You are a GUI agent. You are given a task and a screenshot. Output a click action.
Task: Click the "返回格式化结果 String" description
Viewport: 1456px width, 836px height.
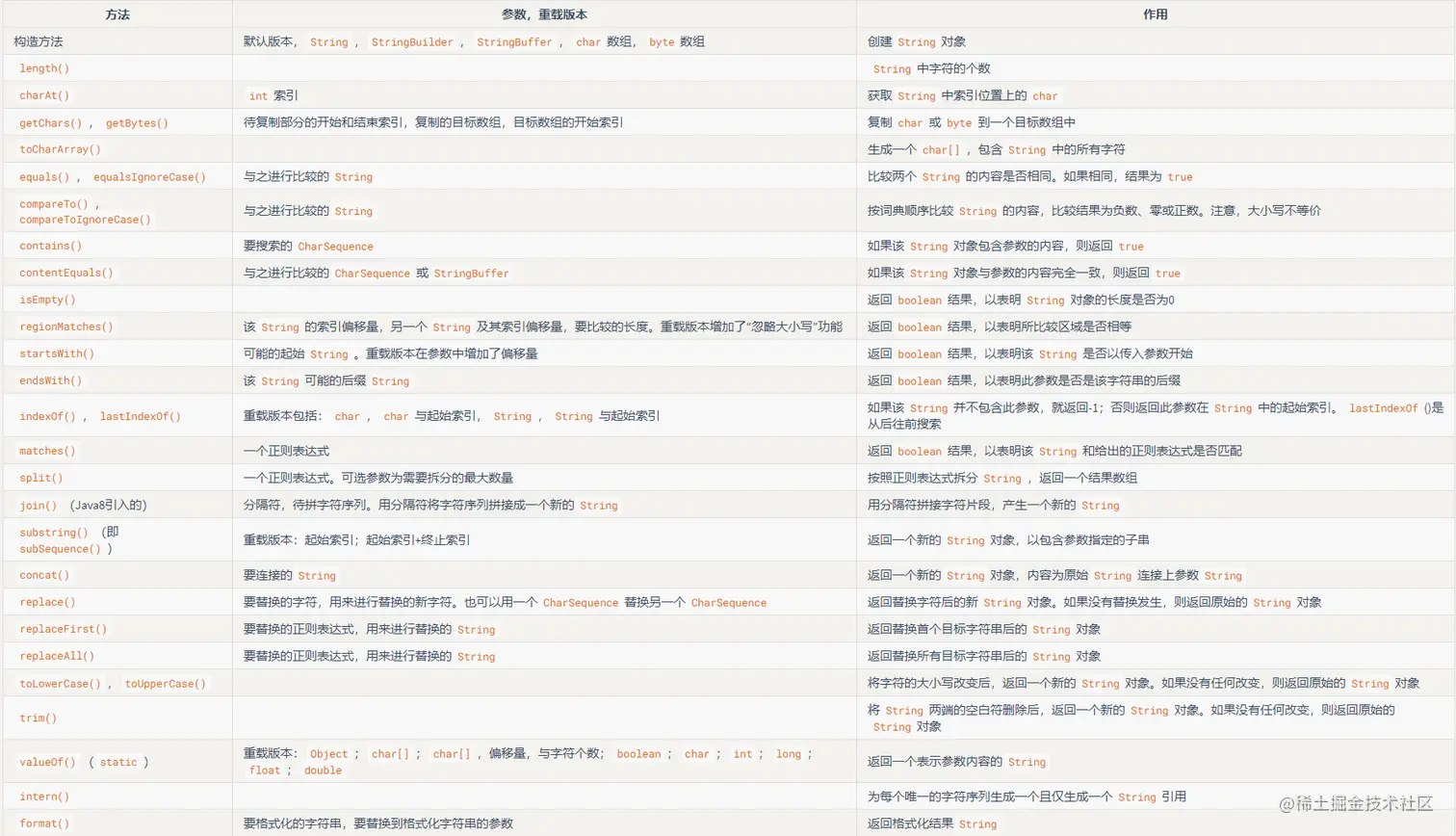[932, 823]
